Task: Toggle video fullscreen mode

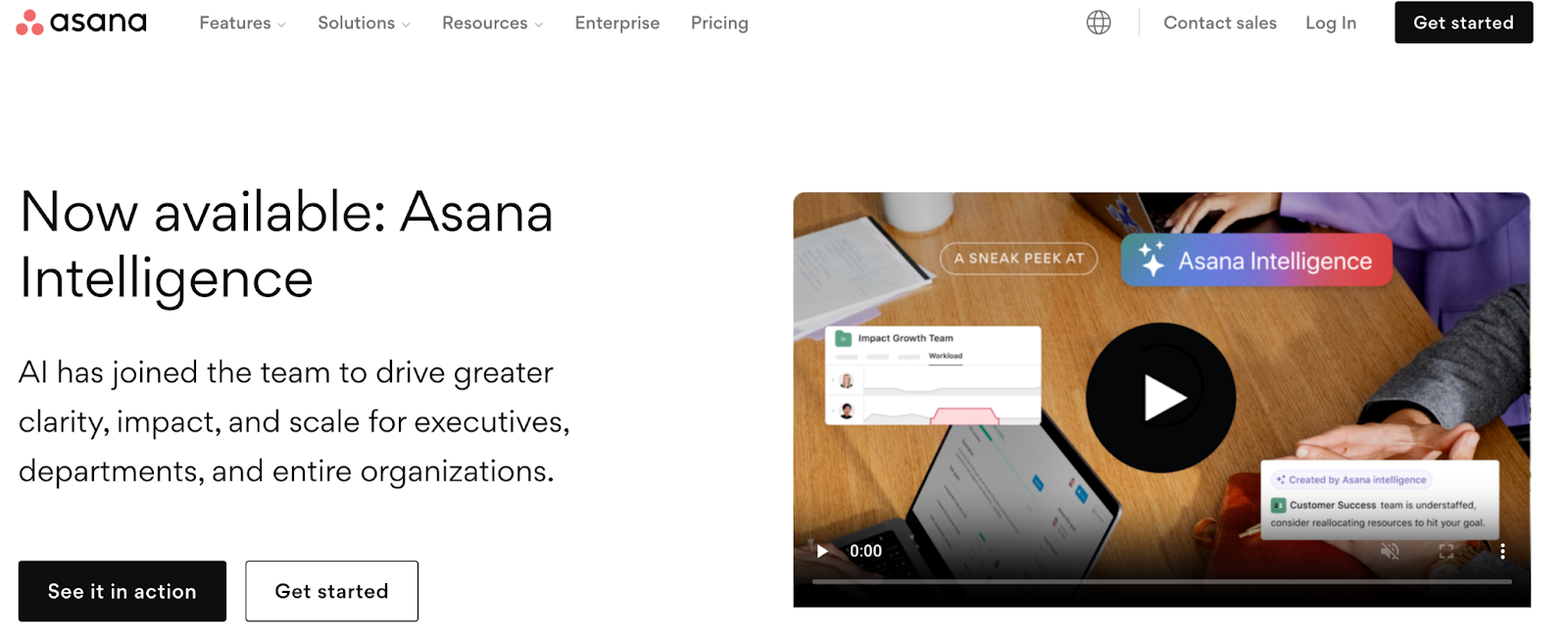Action: click(1445, 551)
